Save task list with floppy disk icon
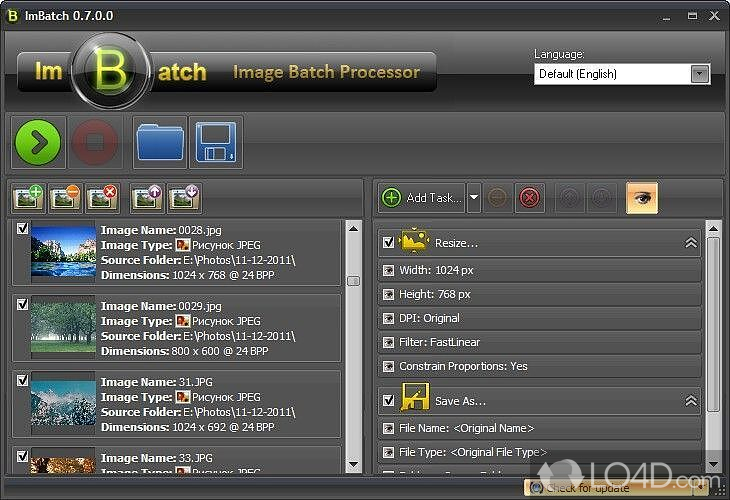This screenshot has width=730, height=500. tap(216, 142)
